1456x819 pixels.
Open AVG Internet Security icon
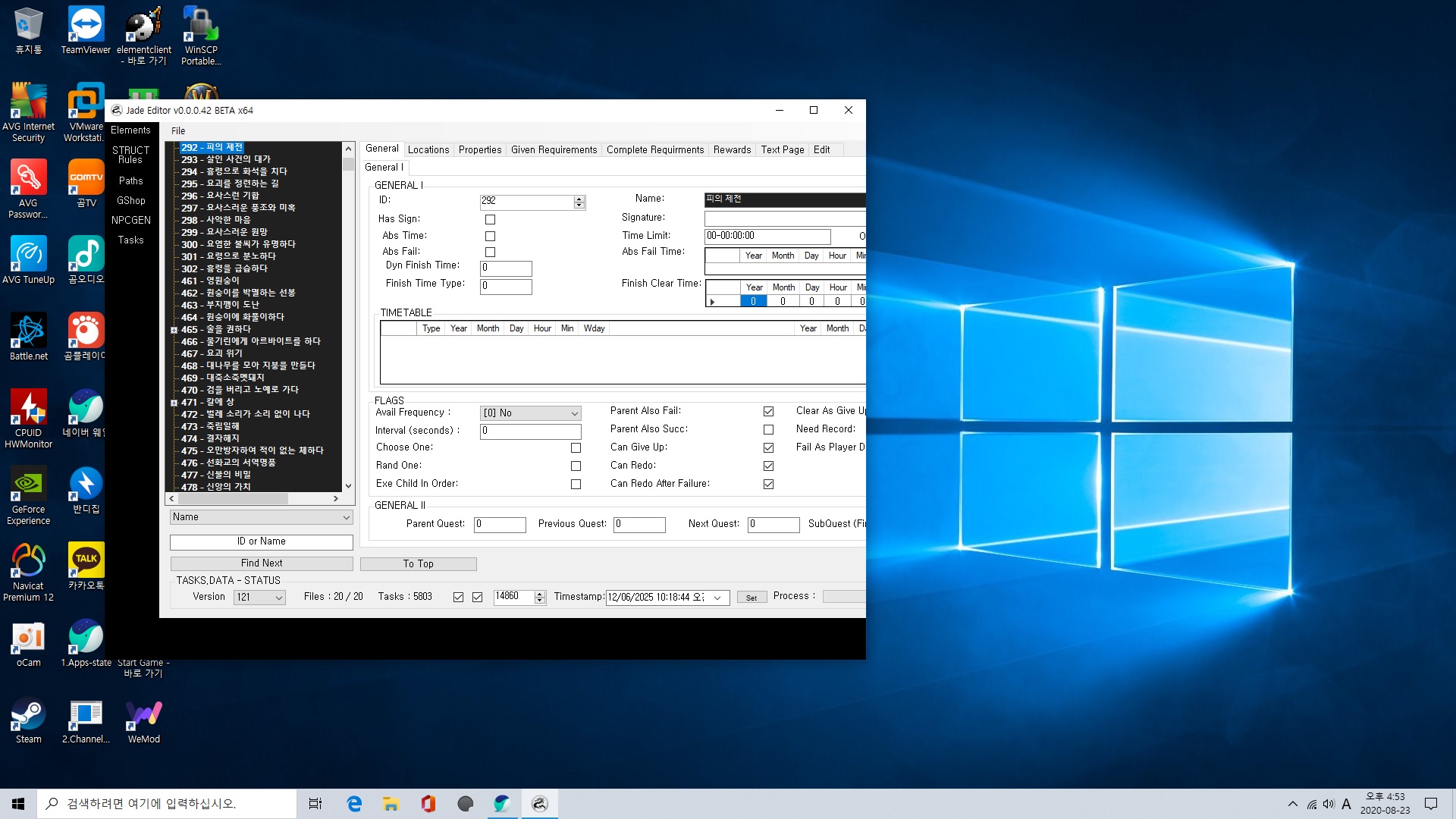[28, 112]
